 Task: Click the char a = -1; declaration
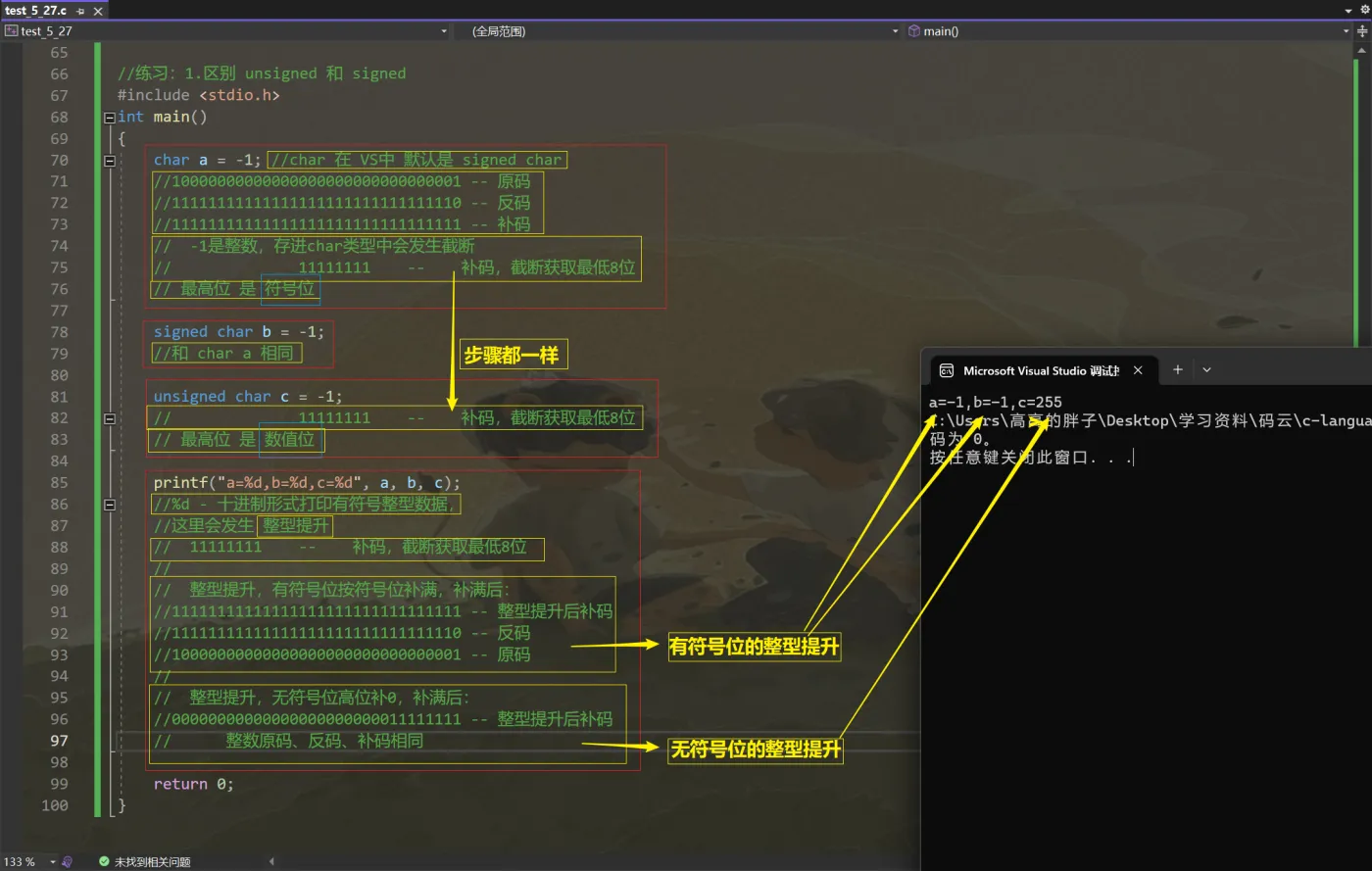pos(208,160)
